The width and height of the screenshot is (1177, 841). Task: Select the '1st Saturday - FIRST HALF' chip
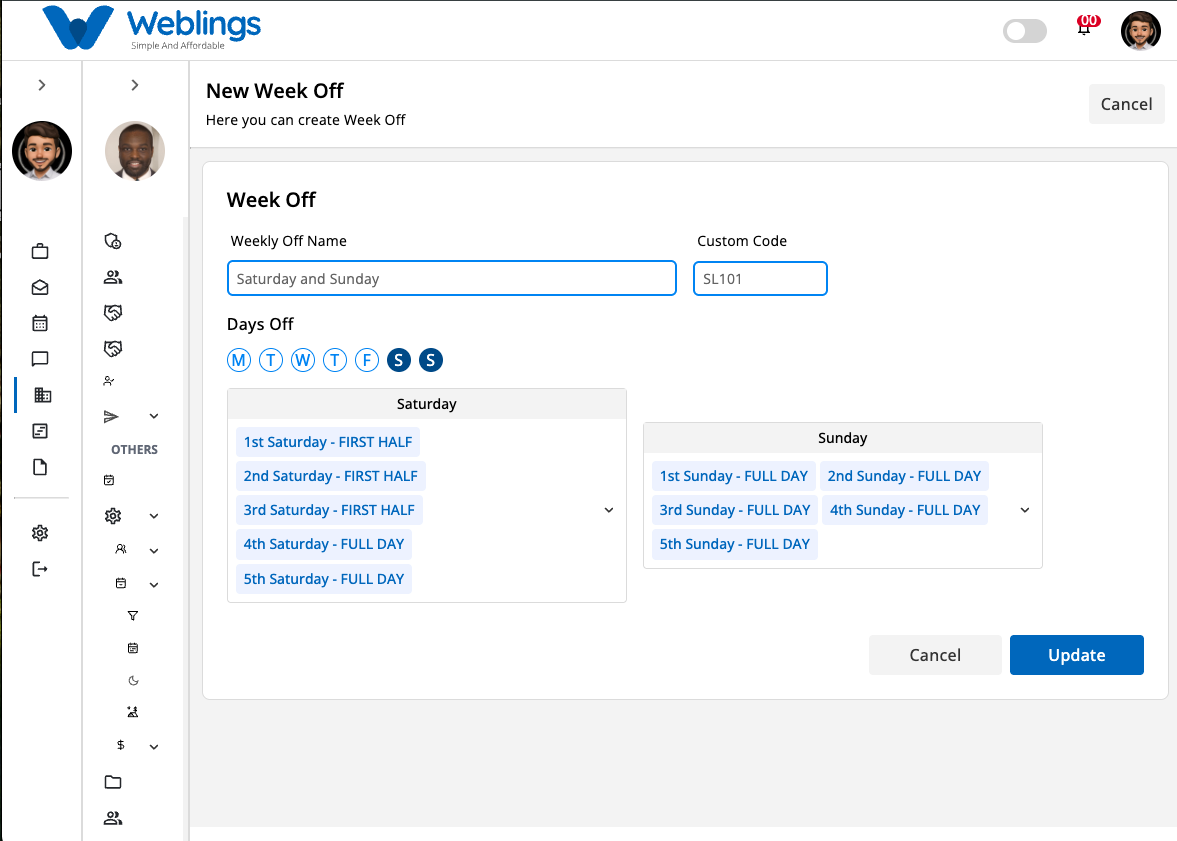[328, 442]
